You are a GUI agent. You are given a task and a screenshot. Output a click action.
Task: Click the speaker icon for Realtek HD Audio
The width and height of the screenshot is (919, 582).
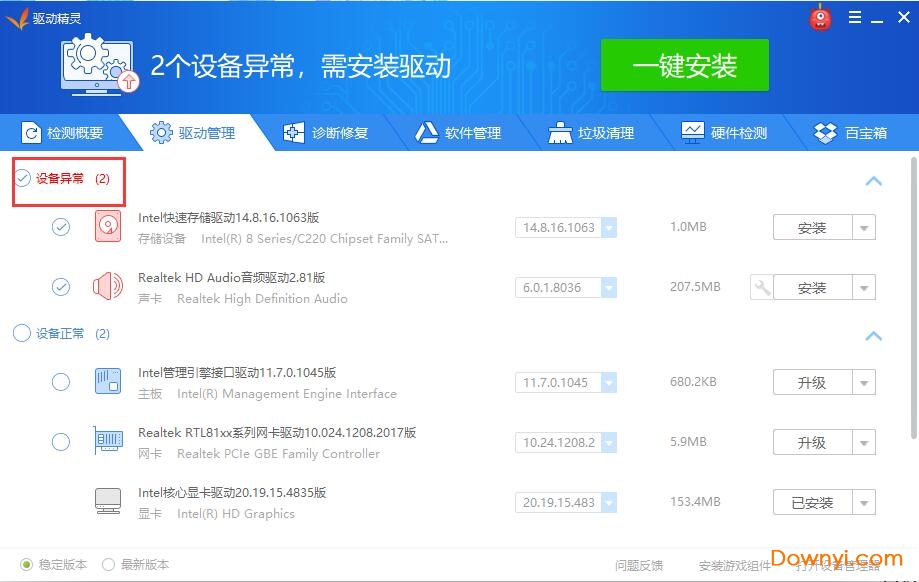click(107, 286)
